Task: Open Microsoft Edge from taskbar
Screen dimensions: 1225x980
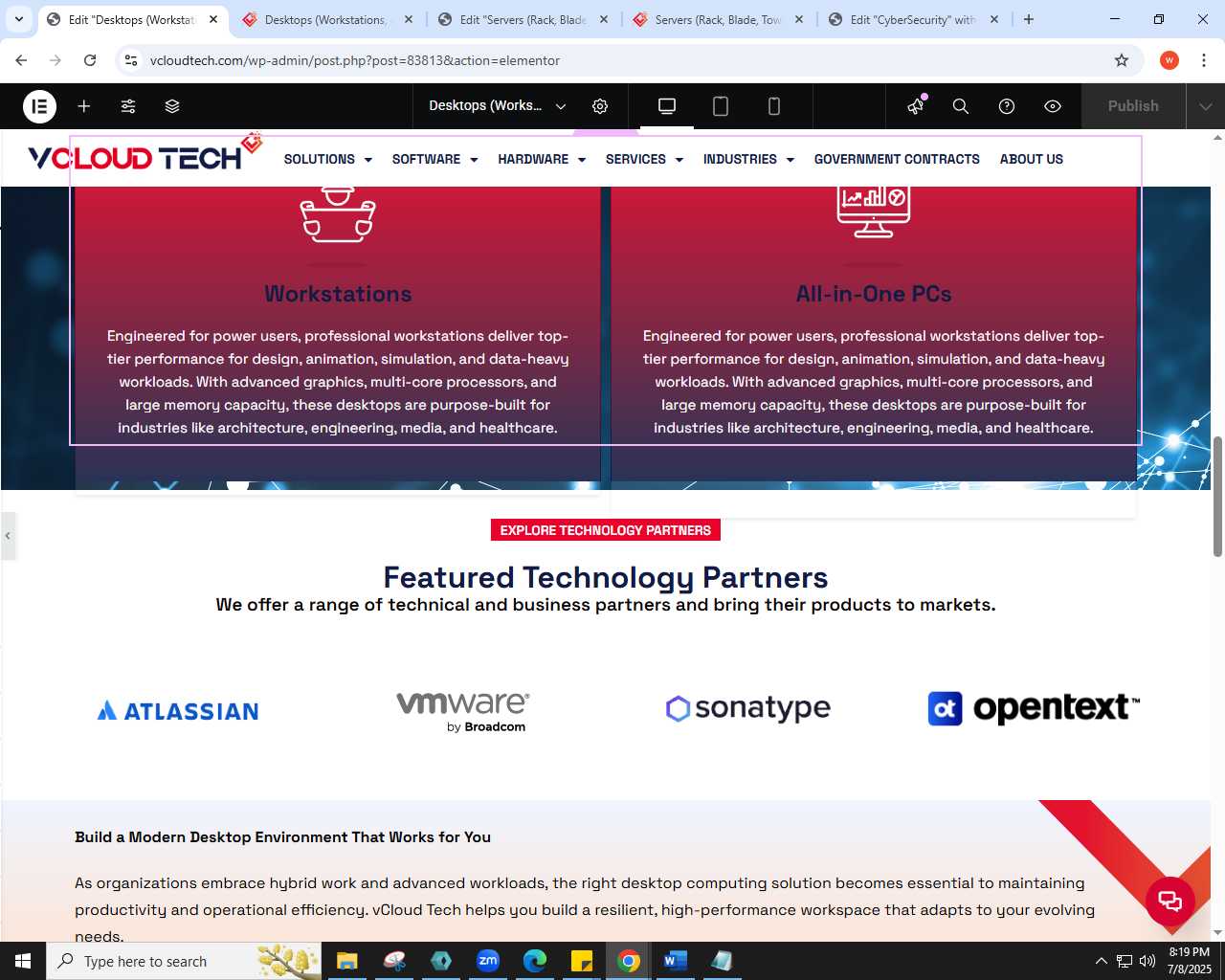Action: click(x=535, y=961)
